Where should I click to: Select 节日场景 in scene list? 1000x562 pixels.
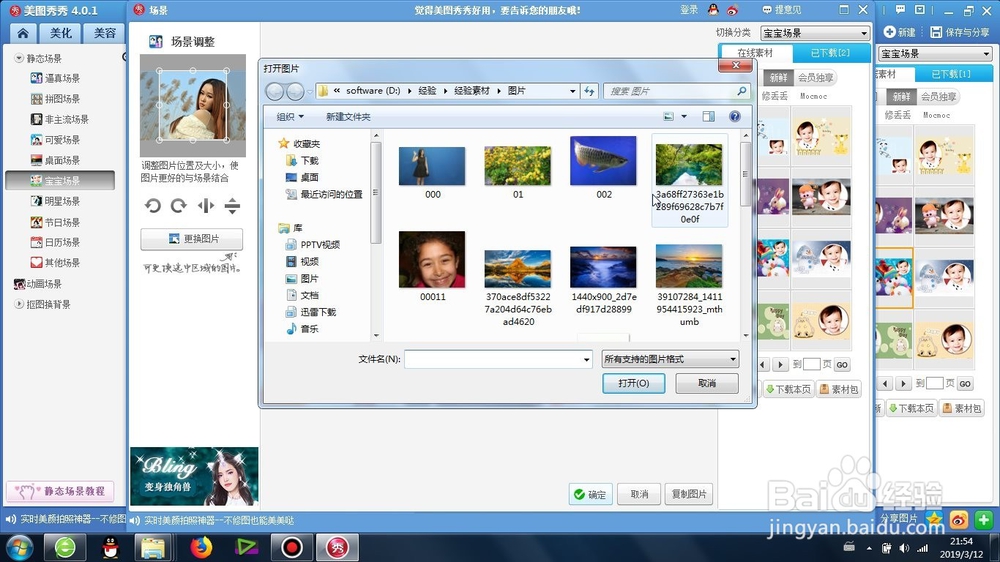(55, 222)
